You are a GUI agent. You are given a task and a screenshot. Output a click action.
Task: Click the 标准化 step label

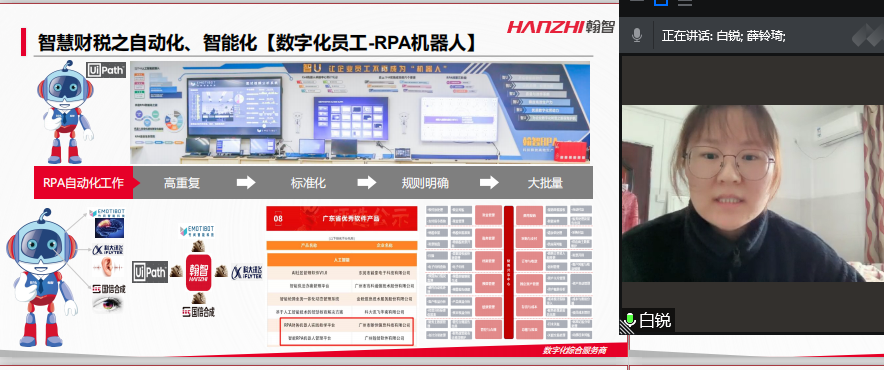click(x=308, y=183)
